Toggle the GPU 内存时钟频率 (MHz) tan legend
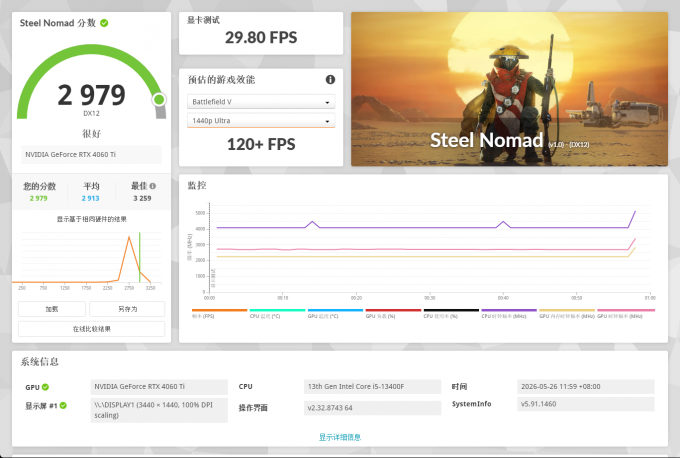 point(567,313)
